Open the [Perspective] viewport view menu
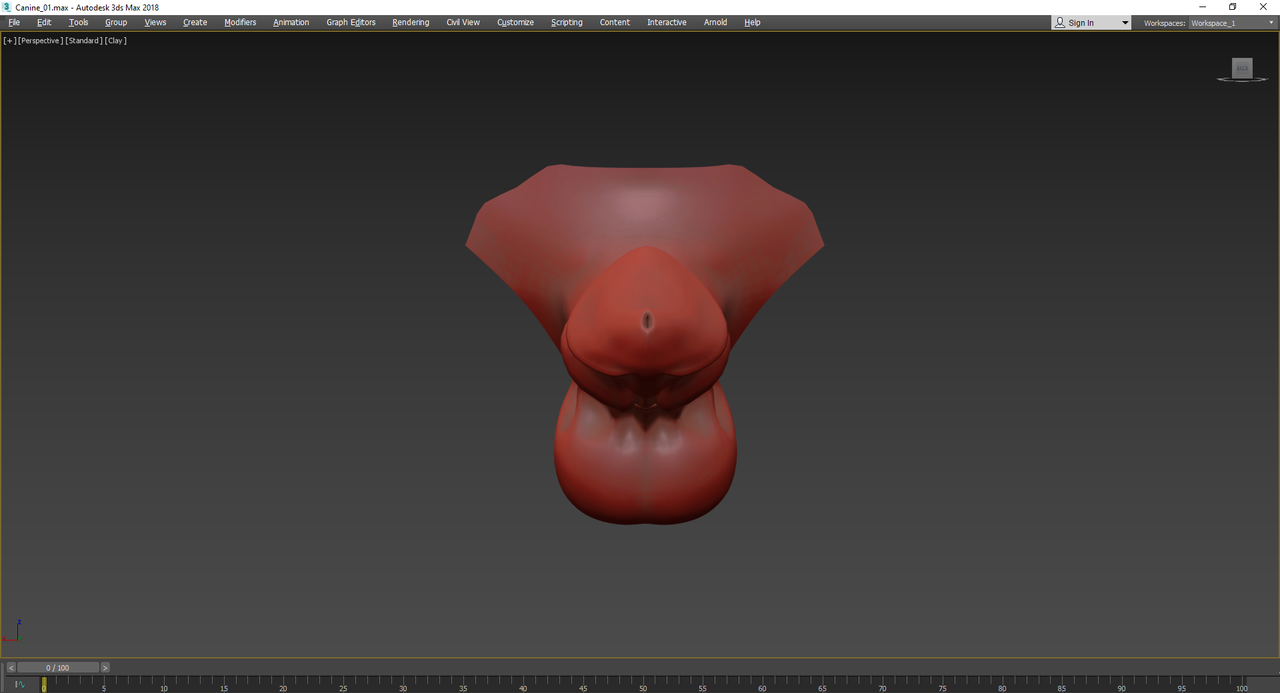The height and width of the screenshot is (693, 1280). pos(40,41)
